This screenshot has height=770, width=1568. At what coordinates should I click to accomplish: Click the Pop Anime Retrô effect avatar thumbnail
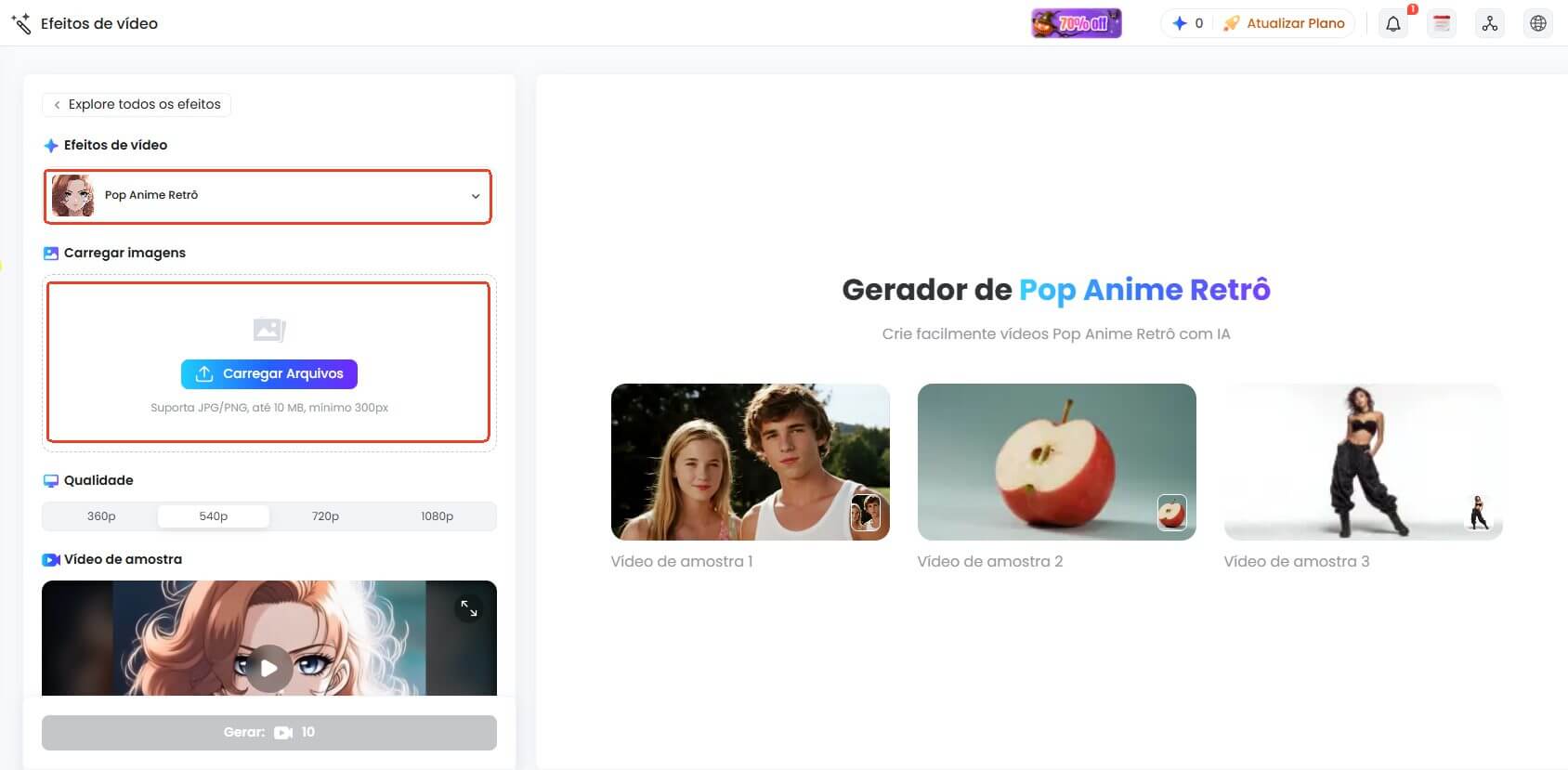pos(72,195)
